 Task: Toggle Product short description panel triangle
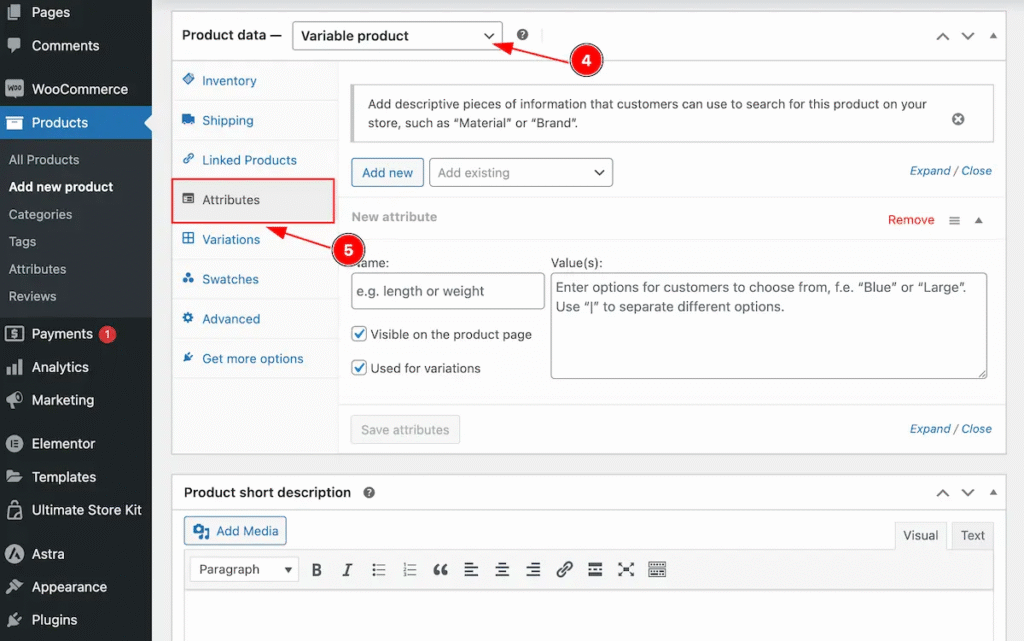[993, 492]
